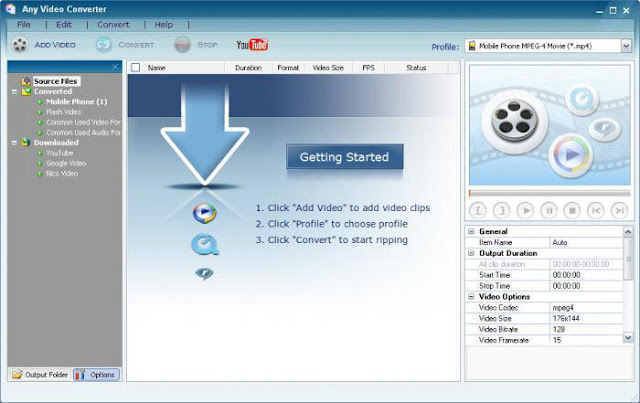Select Mobile Phone (1) tree item

tap(77, 102)
